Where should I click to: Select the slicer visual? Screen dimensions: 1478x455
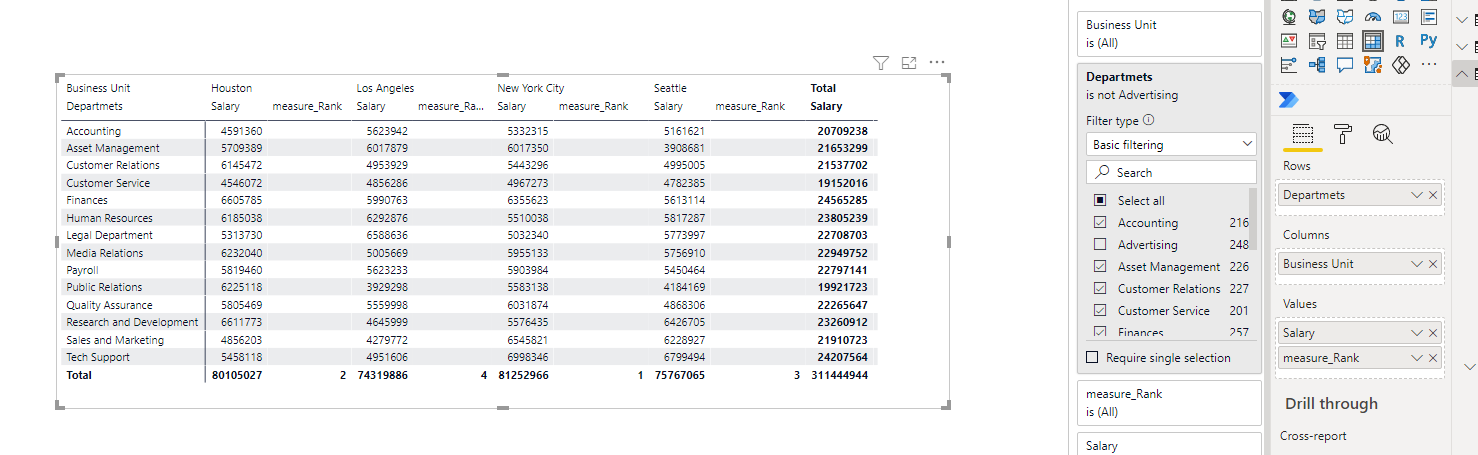point(1317,41)
